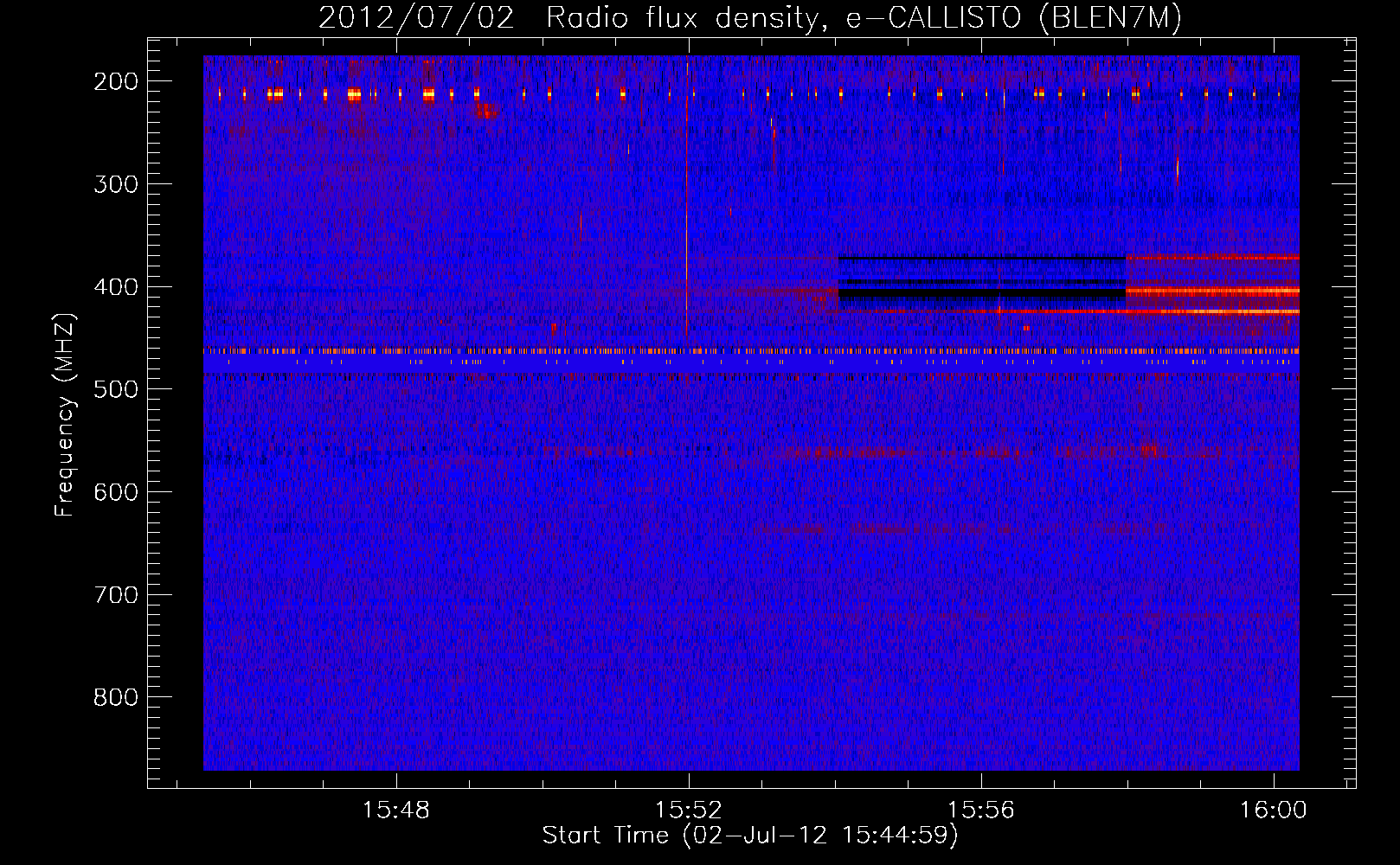Click the 500 frequency tick label
This screenshot has height=865, width=1400.
(116, 389)
